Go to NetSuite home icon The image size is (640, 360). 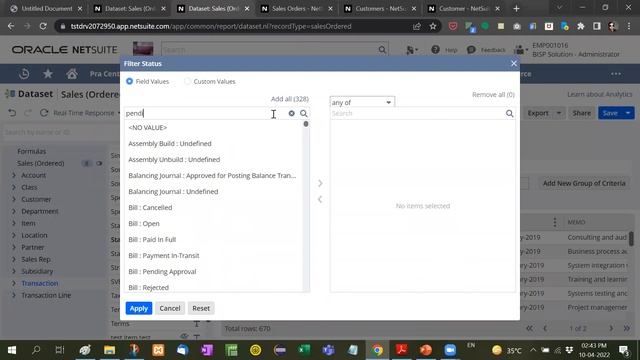[x=72, y=73]
